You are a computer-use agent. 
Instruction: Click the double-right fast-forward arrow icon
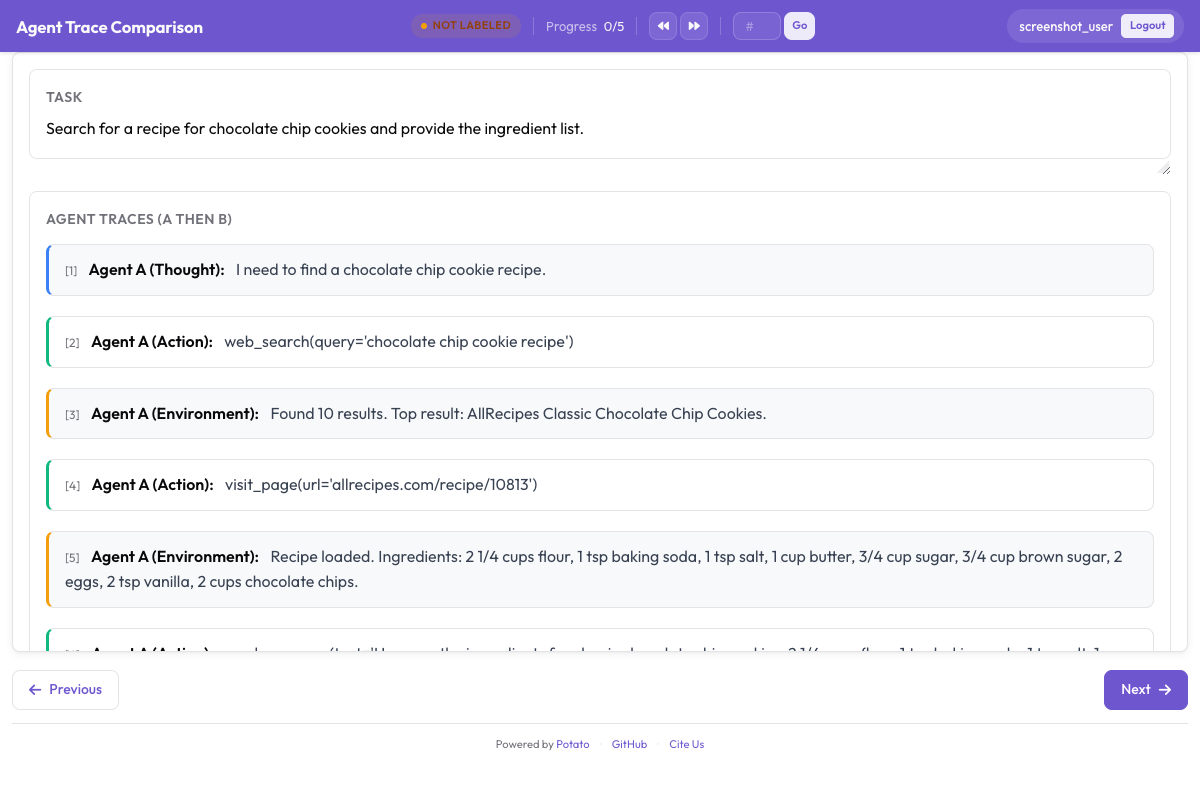(x=694, y=26)
